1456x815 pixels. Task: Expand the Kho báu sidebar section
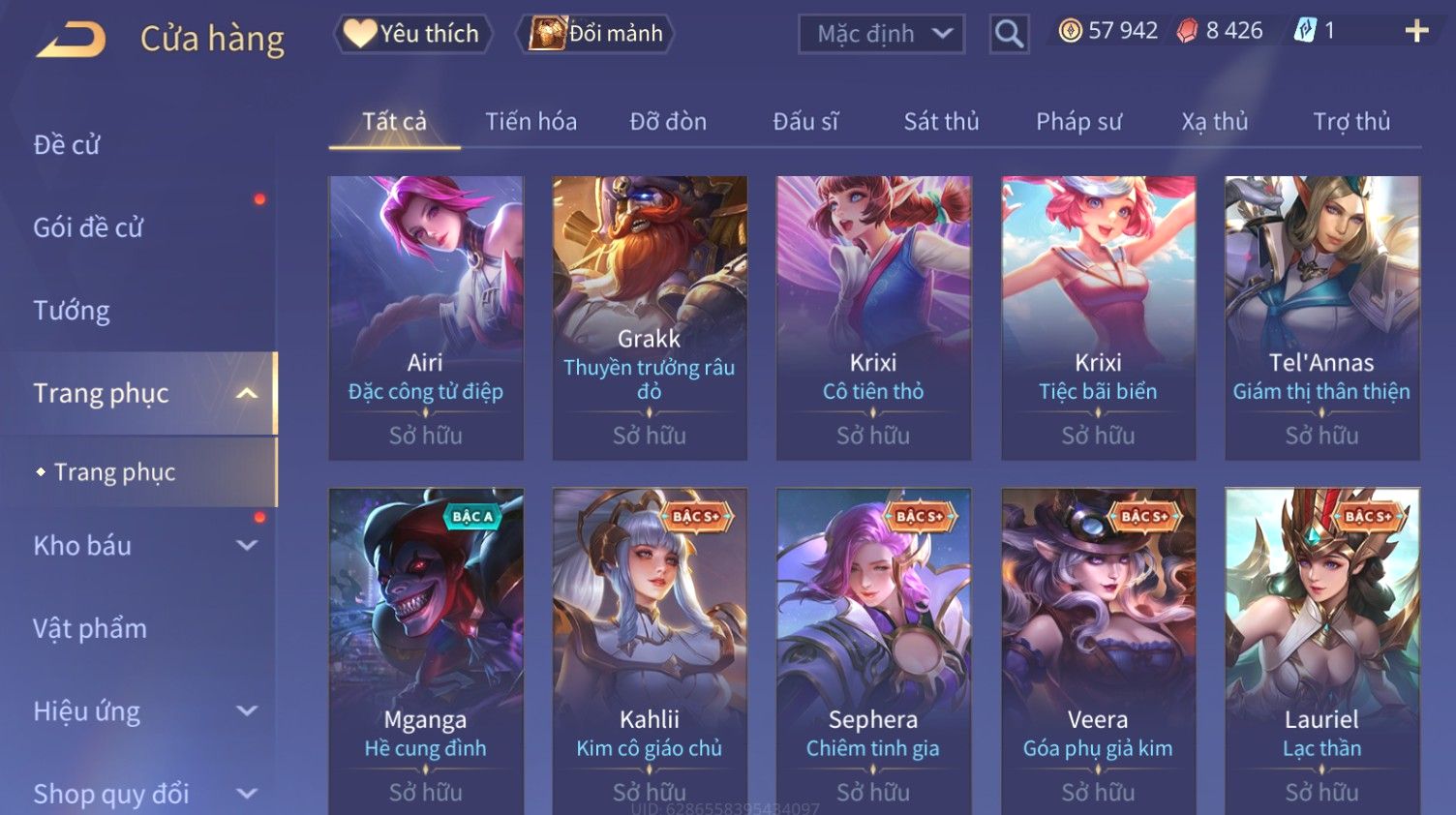point(247,545)
